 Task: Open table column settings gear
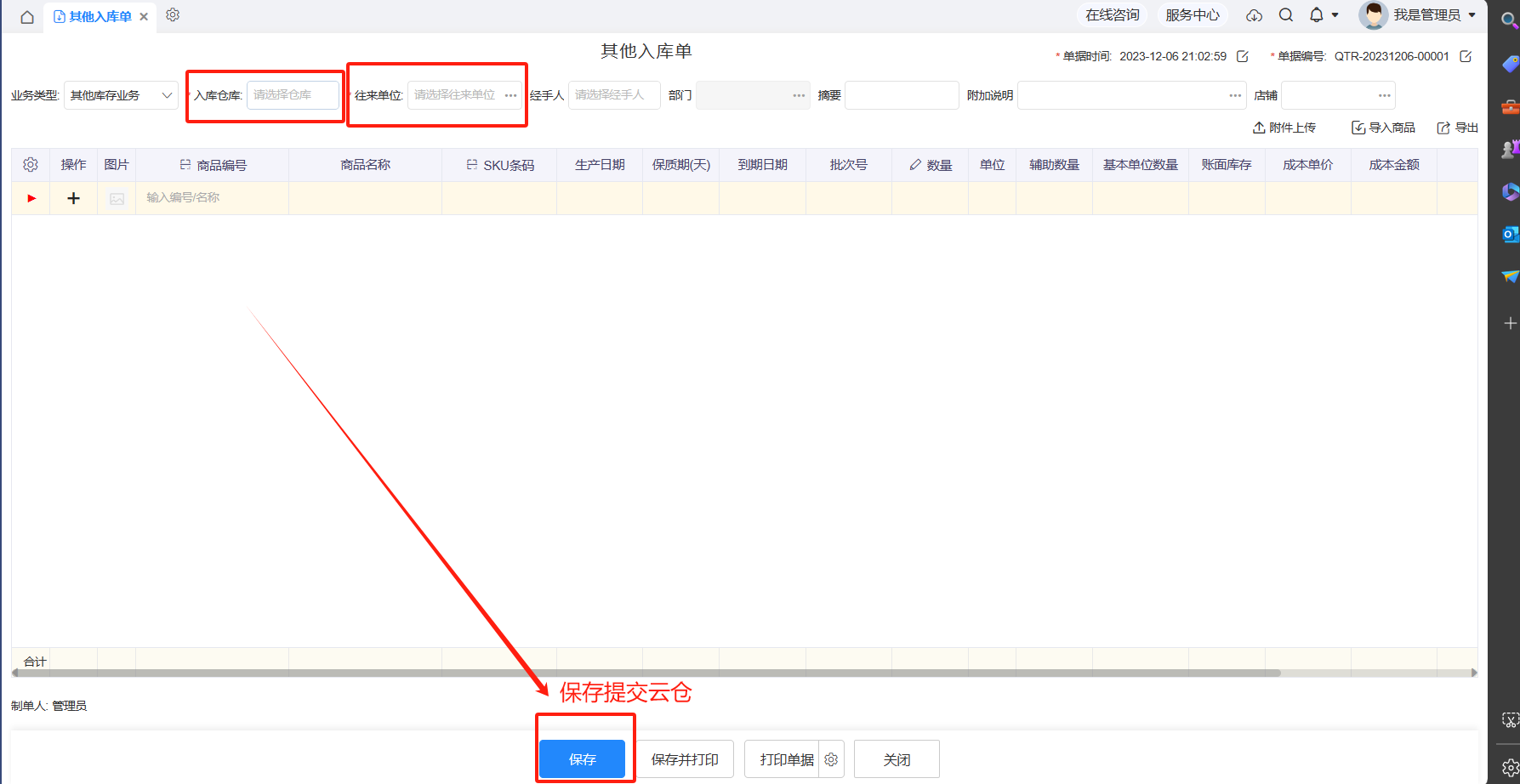pos(31,165)
